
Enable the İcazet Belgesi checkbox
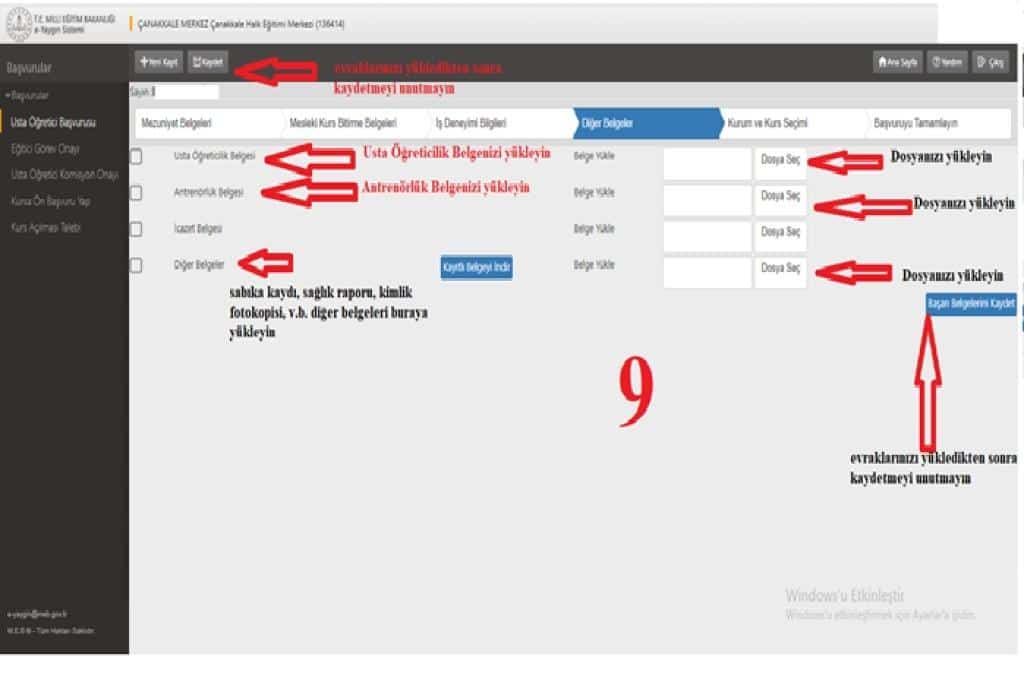coord(136,229)
